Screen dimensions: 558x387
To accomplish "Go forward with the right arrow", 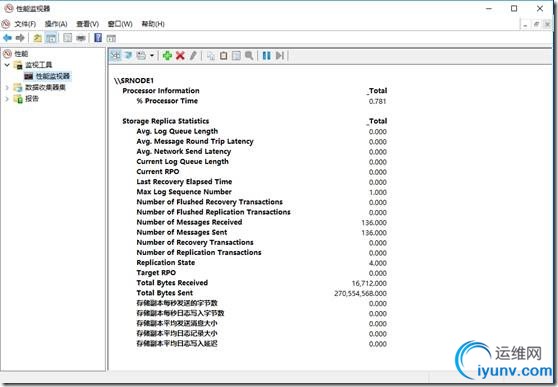I will point(20,38).
